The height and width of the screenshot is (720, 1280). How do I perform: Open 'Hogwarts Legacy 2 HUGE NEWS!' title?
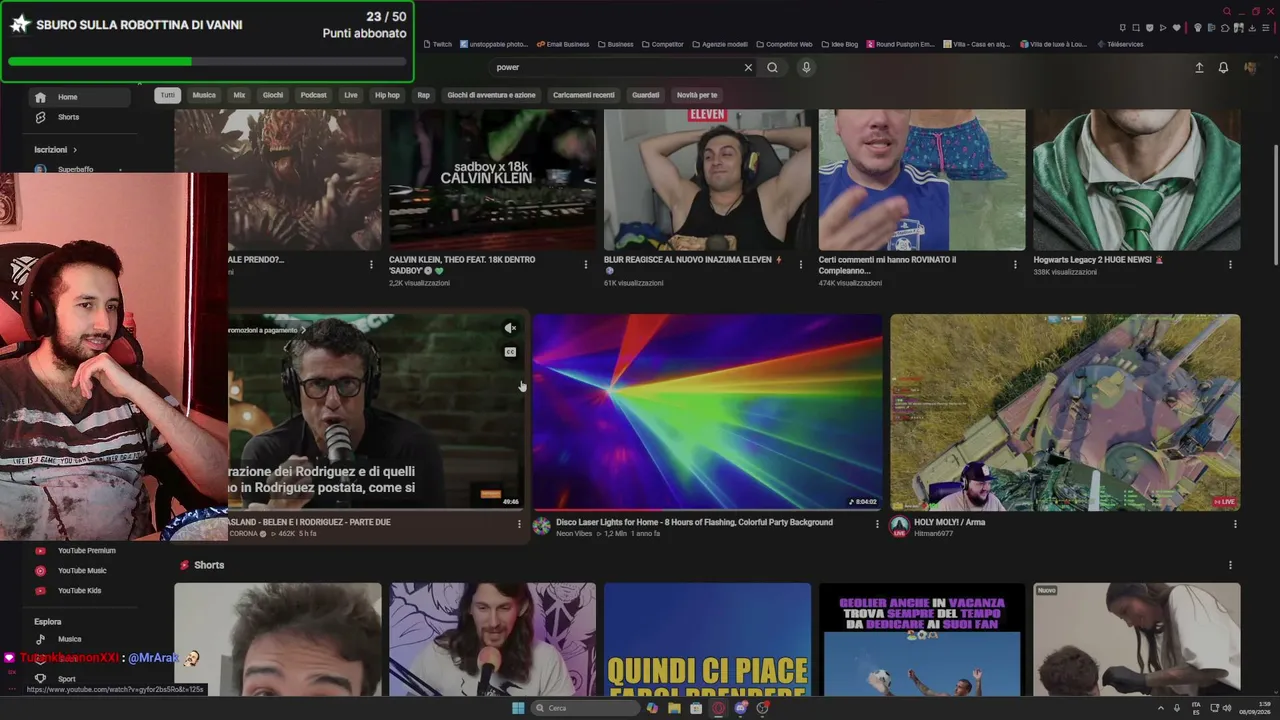point(1098,259)
